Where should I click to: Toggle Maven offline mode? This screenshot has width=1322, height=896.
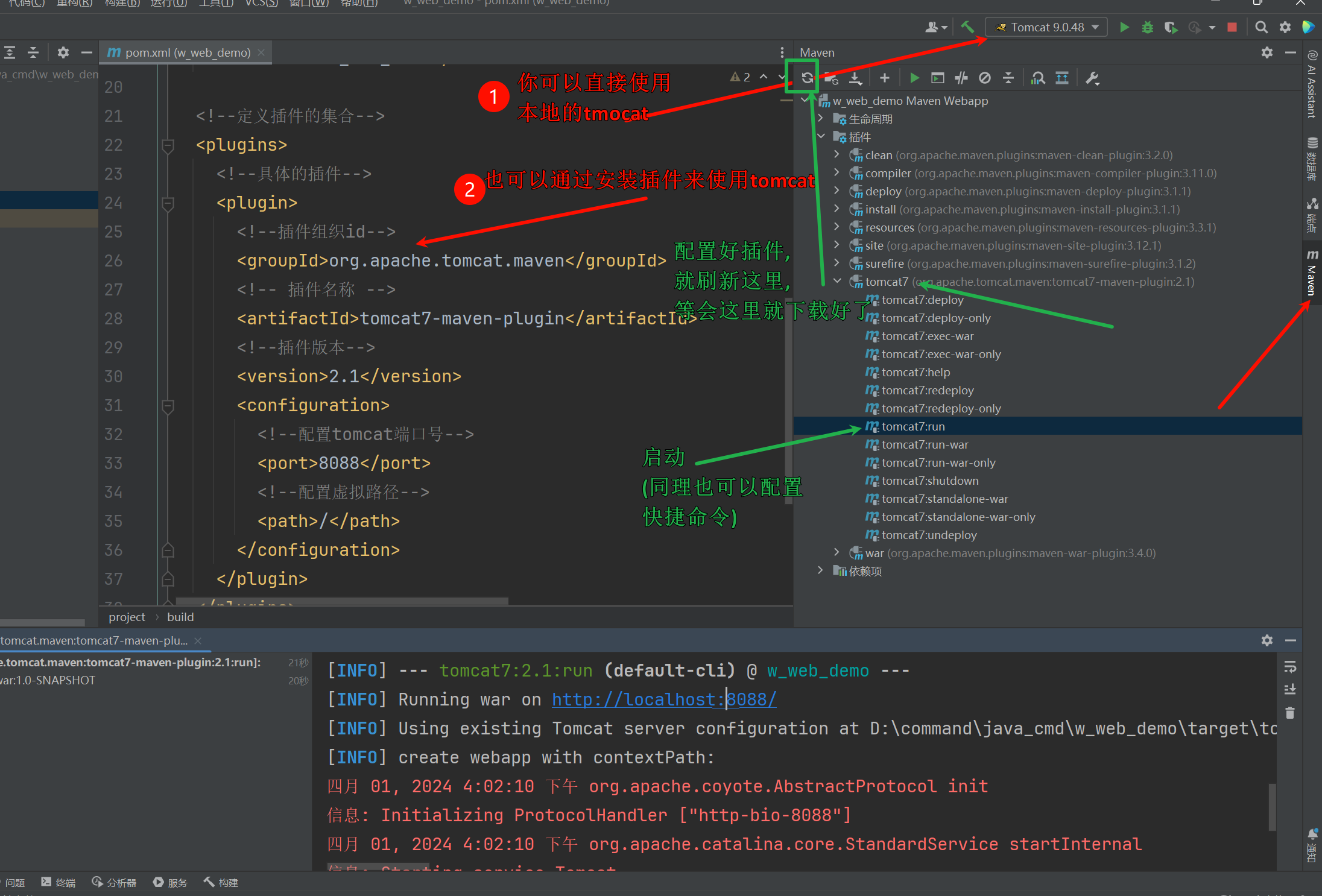point(961,78)
